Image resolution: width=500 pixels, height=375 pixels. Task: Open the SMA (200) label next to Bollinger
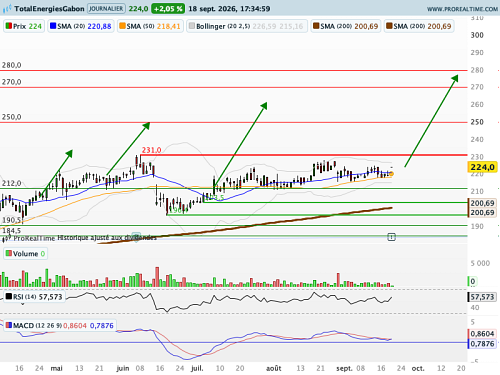click(346, 26)
